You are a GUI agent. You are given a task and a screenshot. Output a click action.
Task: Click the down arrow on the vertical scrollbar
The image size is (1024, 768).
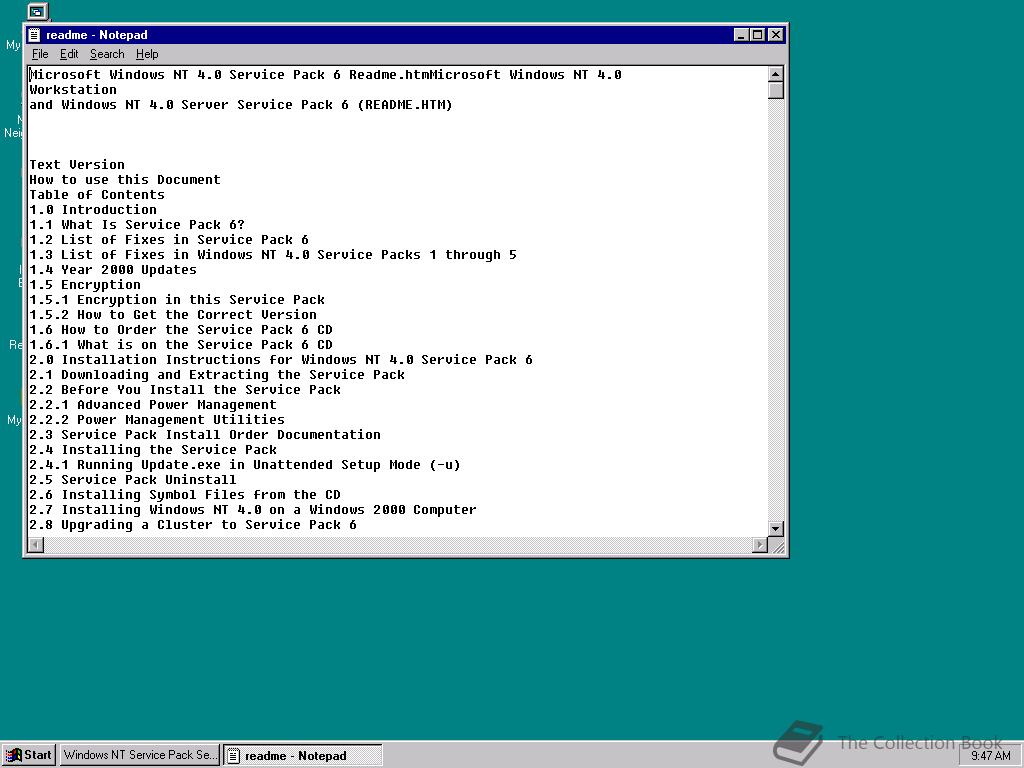774,529
